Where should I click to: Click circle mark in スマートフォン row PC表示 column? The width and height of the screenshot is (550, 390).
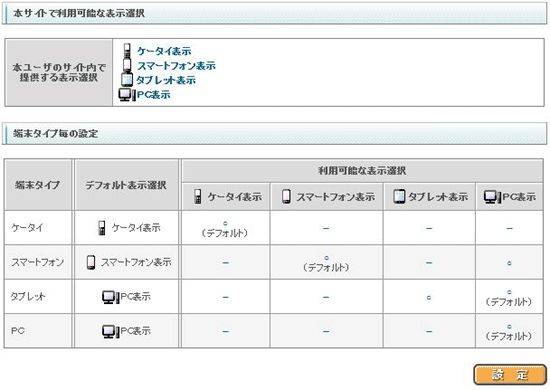coord(509,263)
